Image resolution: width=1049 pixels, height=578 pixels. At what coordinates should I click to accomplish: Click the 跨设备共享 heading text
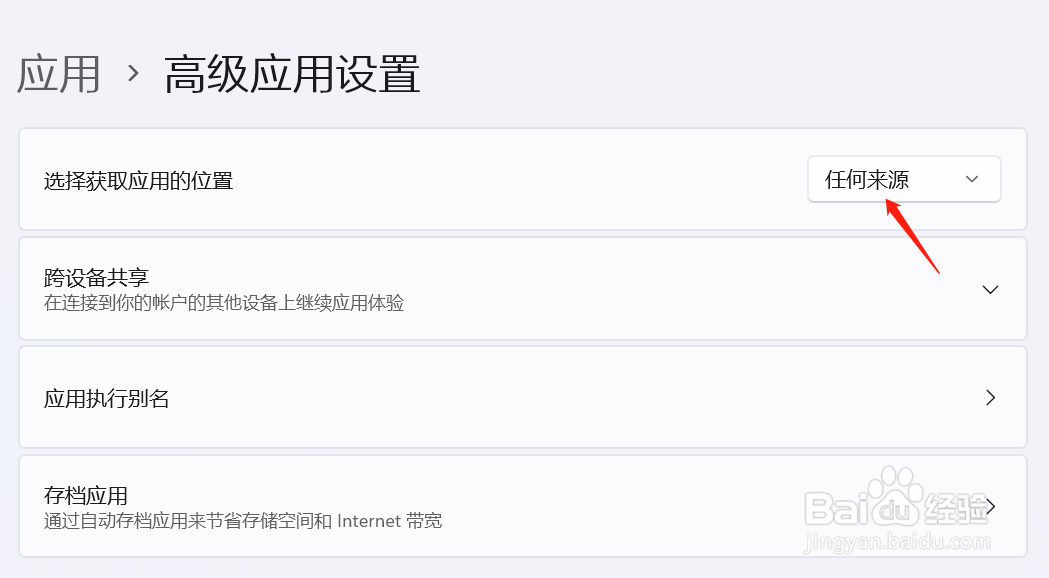click(96, 277)
